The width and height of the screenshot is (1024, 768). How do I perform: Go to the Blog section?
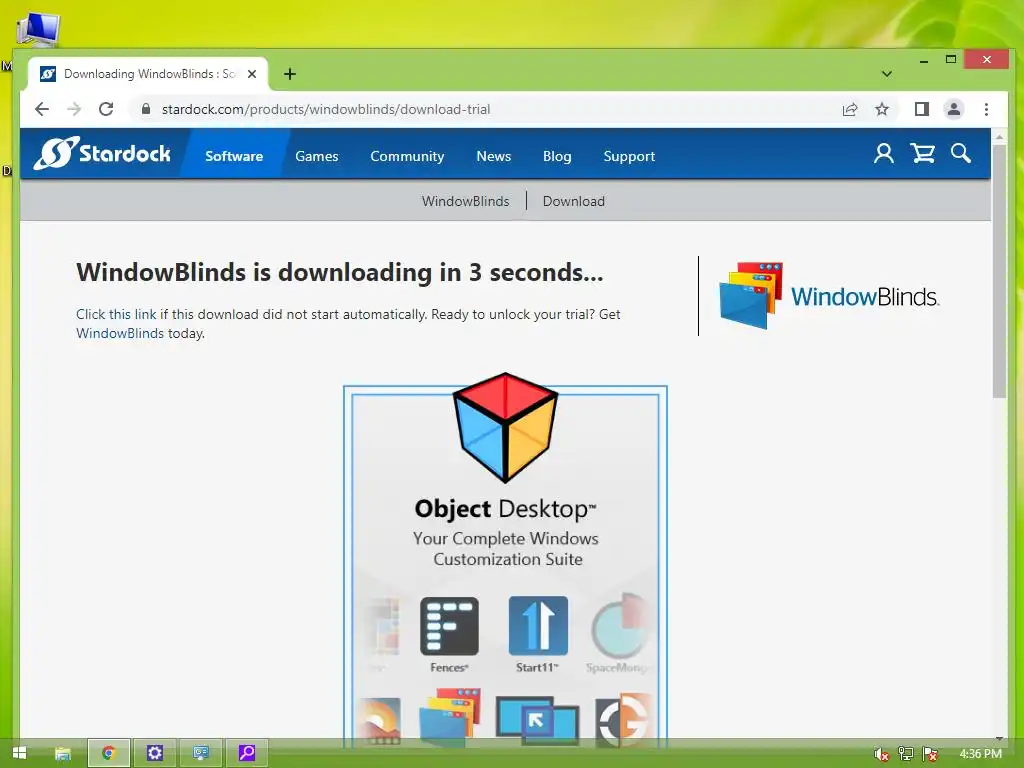click(x=557, y=156)
